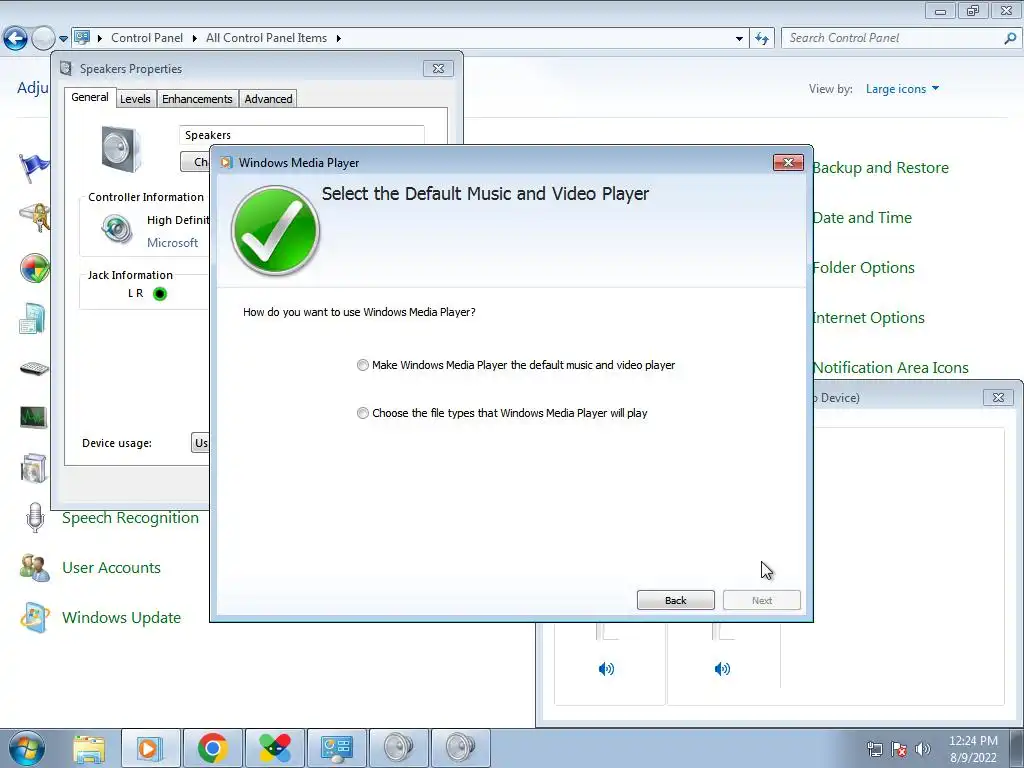Open User Accounts

tap(112, 568)
